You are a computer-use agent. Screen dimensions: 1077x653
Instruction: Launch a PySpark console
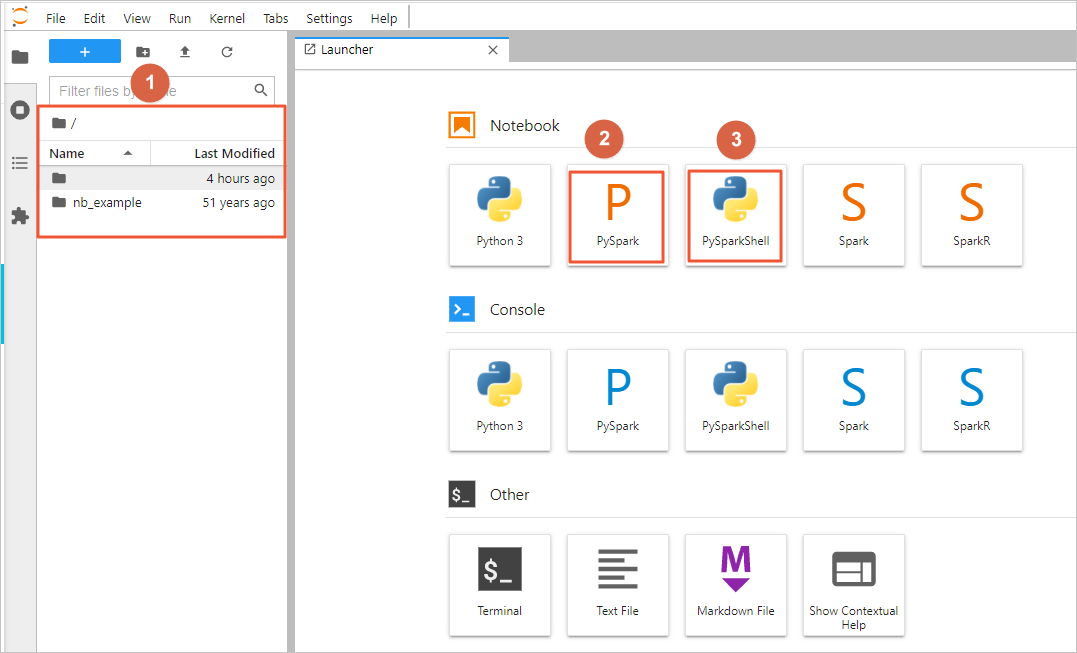coord(617,400)
